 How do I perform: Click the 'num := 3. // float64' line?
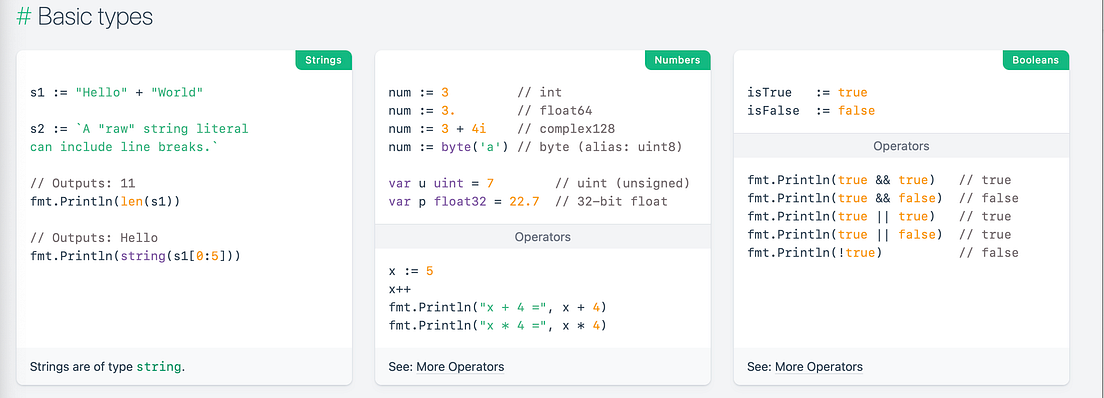[491, 111]
